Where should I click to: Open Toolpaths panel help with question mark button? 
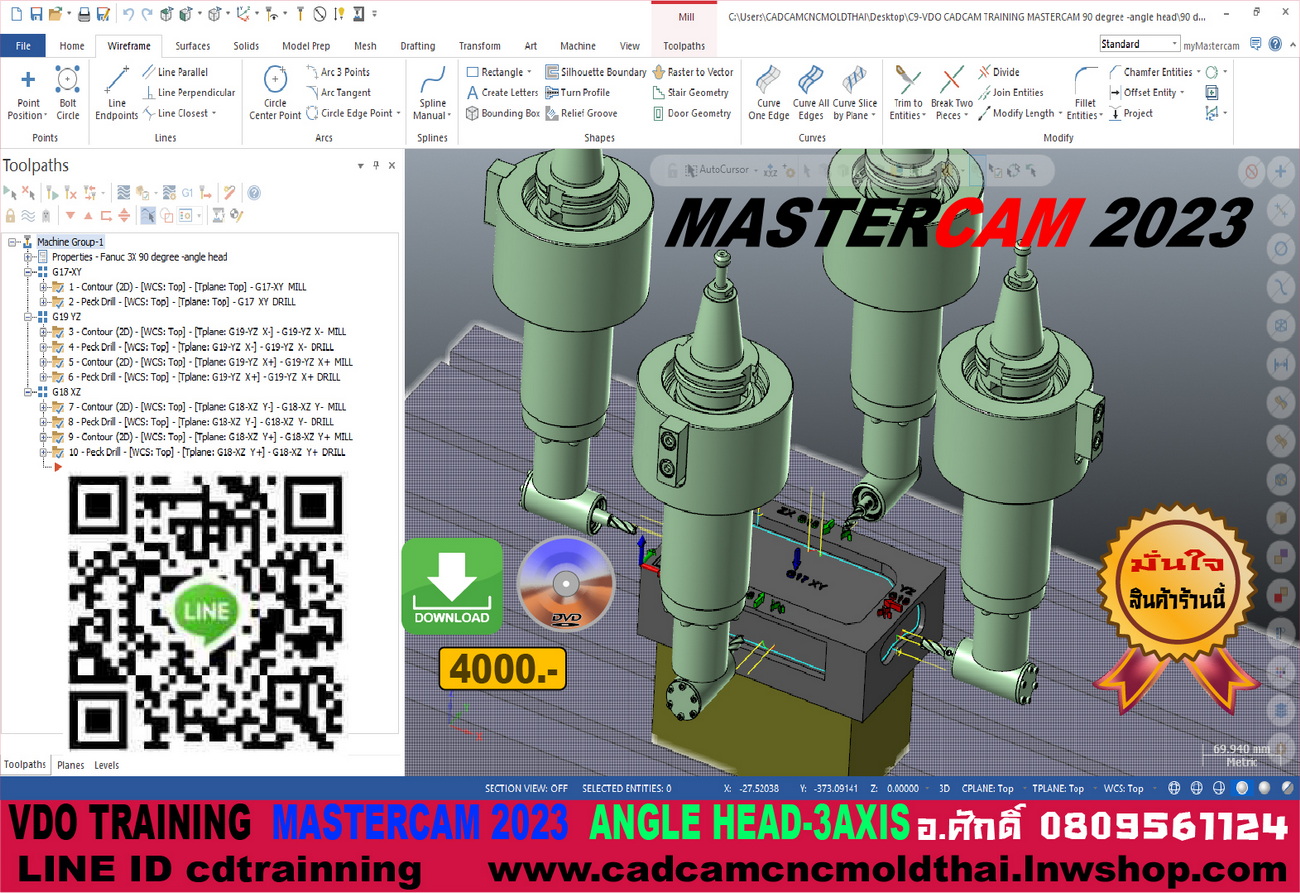pyautogui.click(x=253, y=192)
